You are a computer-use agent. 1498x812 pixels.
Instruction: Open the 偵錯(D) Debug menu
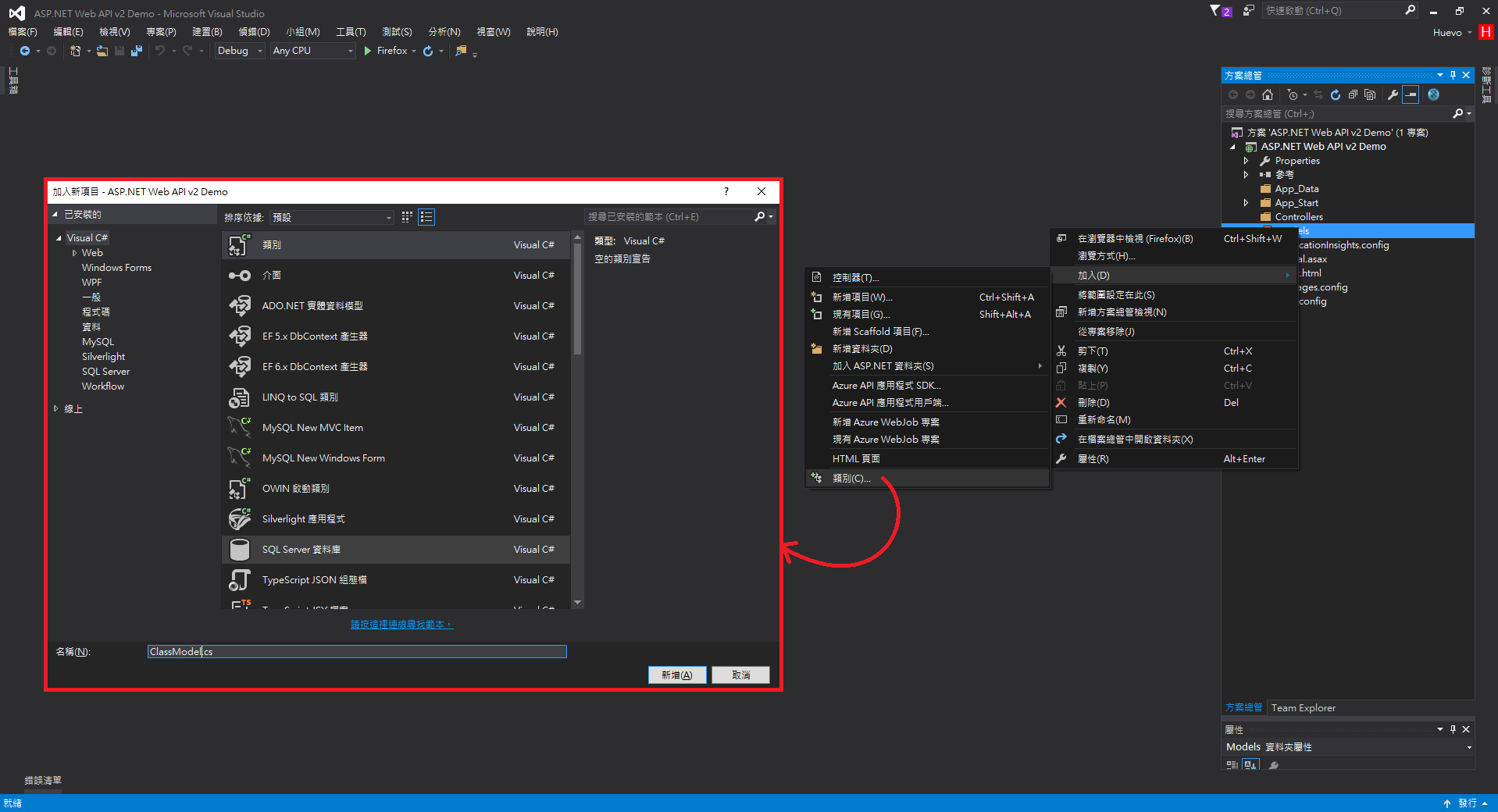254,32
